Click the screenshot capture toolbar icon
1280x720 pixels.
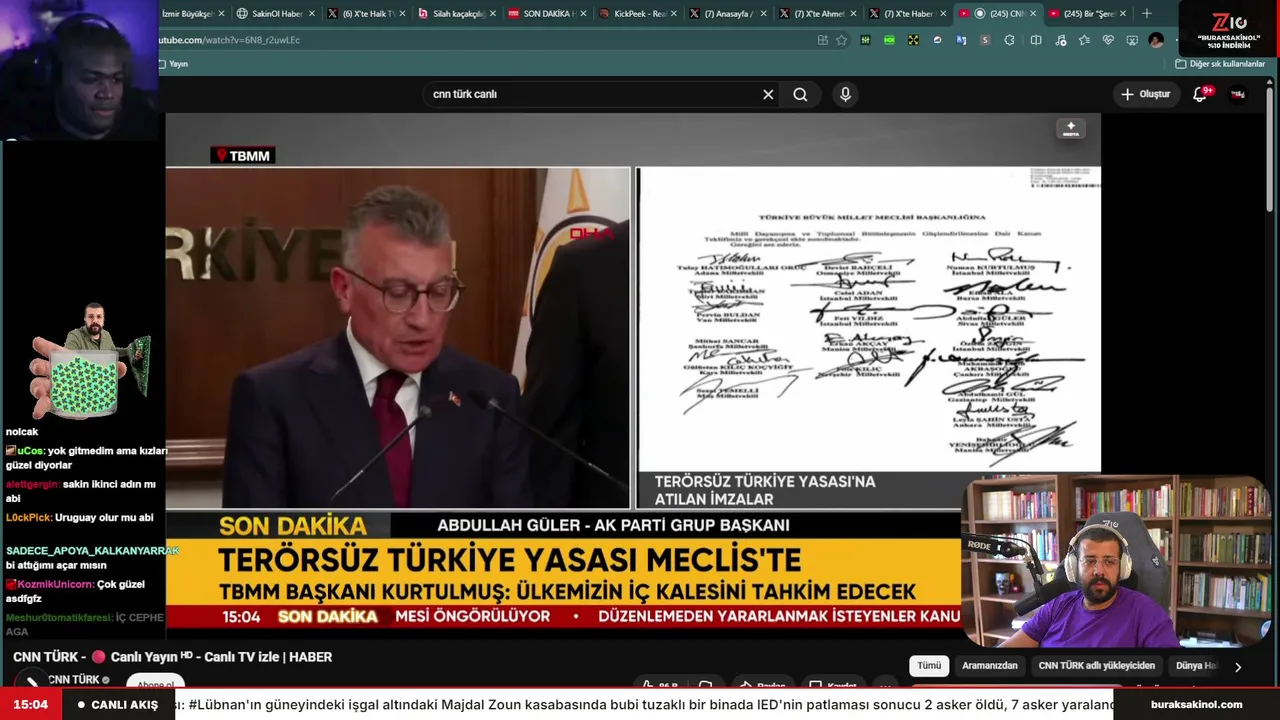click(x=1132, y=40)
